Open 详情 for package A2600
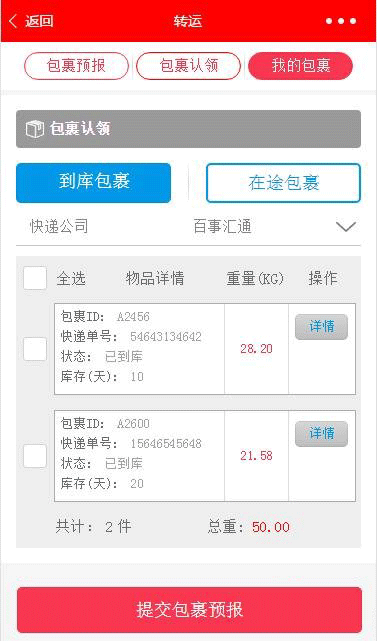 [321, 433]
